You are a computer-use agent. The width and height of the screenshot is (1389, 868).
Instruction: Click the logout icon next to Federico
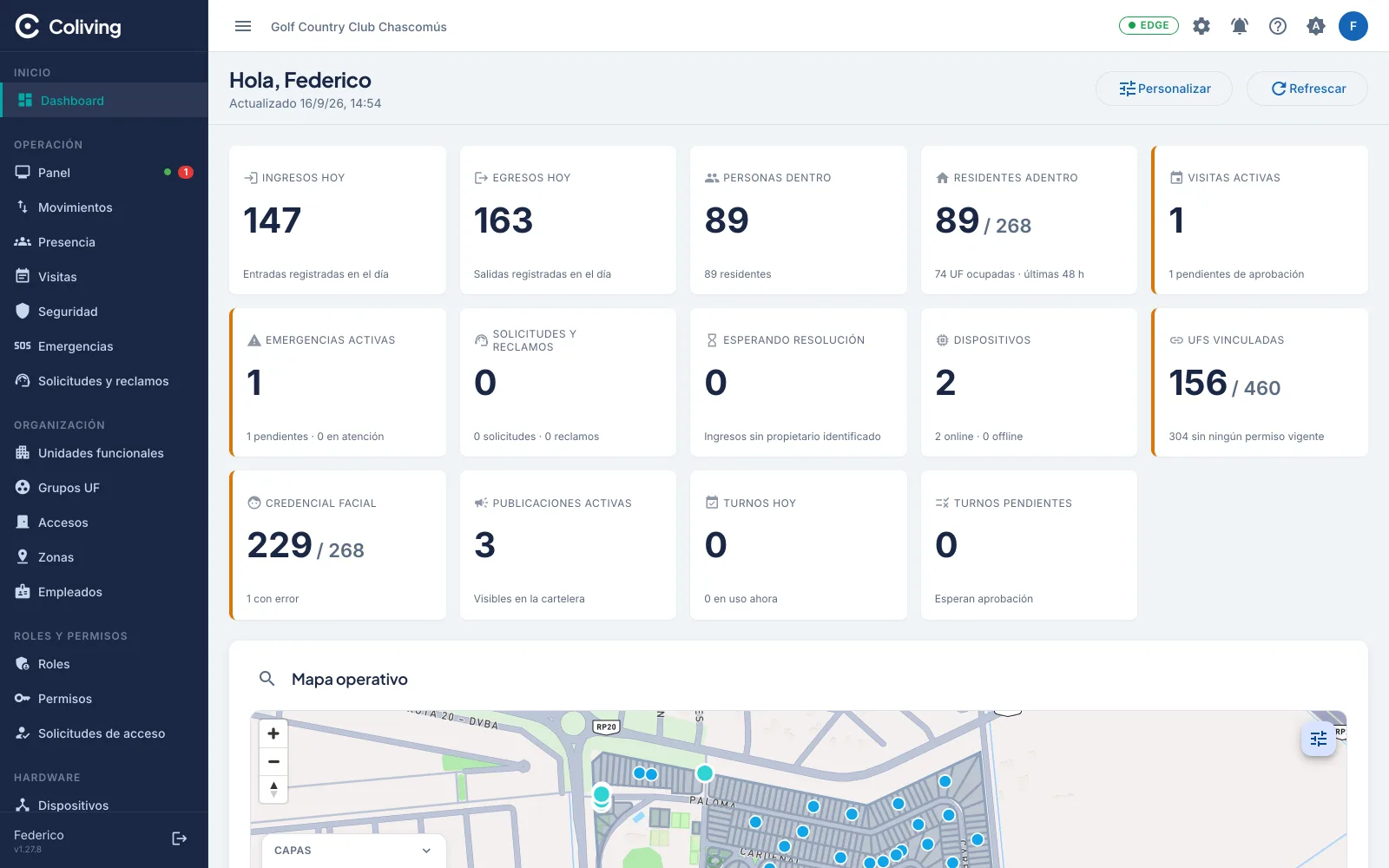tap(180, 838)
